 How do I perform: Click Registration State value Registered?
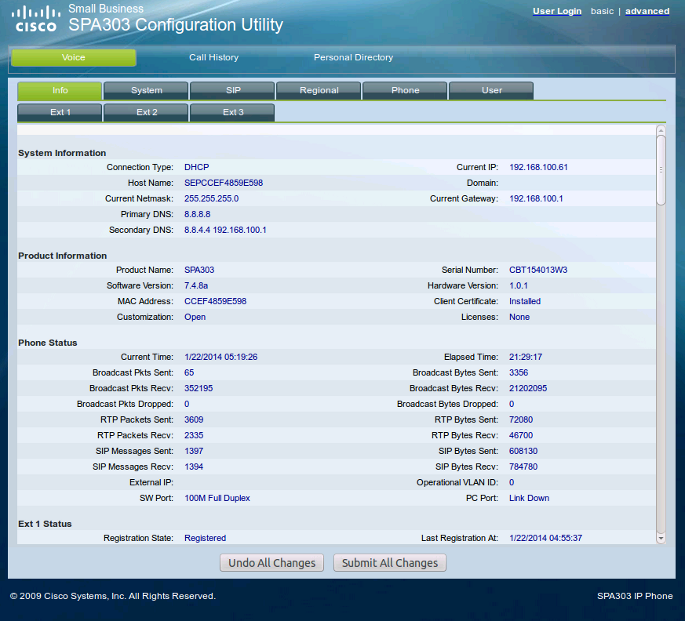point(205,538)
